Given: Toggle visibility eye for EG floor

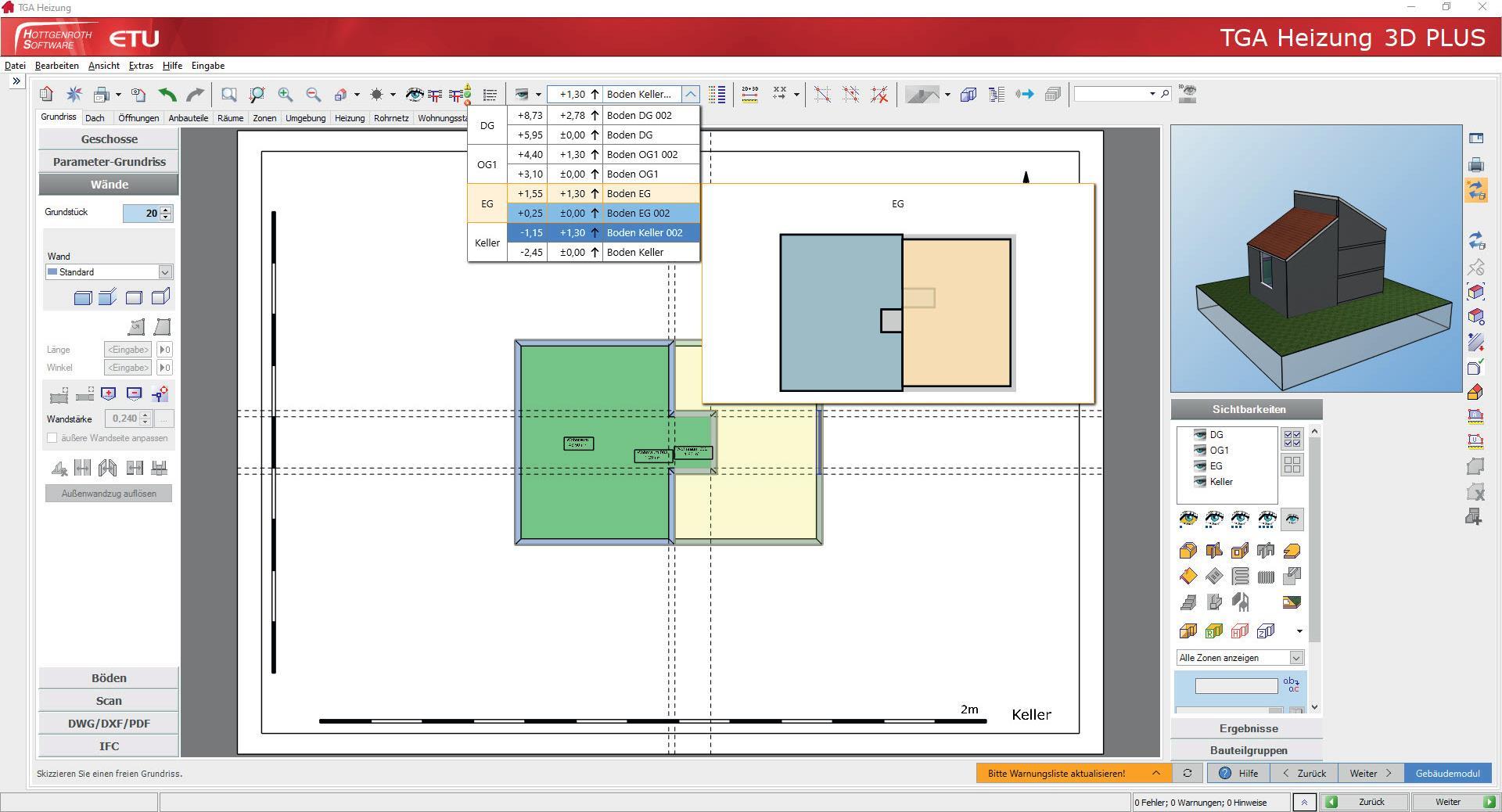Looking at the screenshot, I should coord(1199,465).
